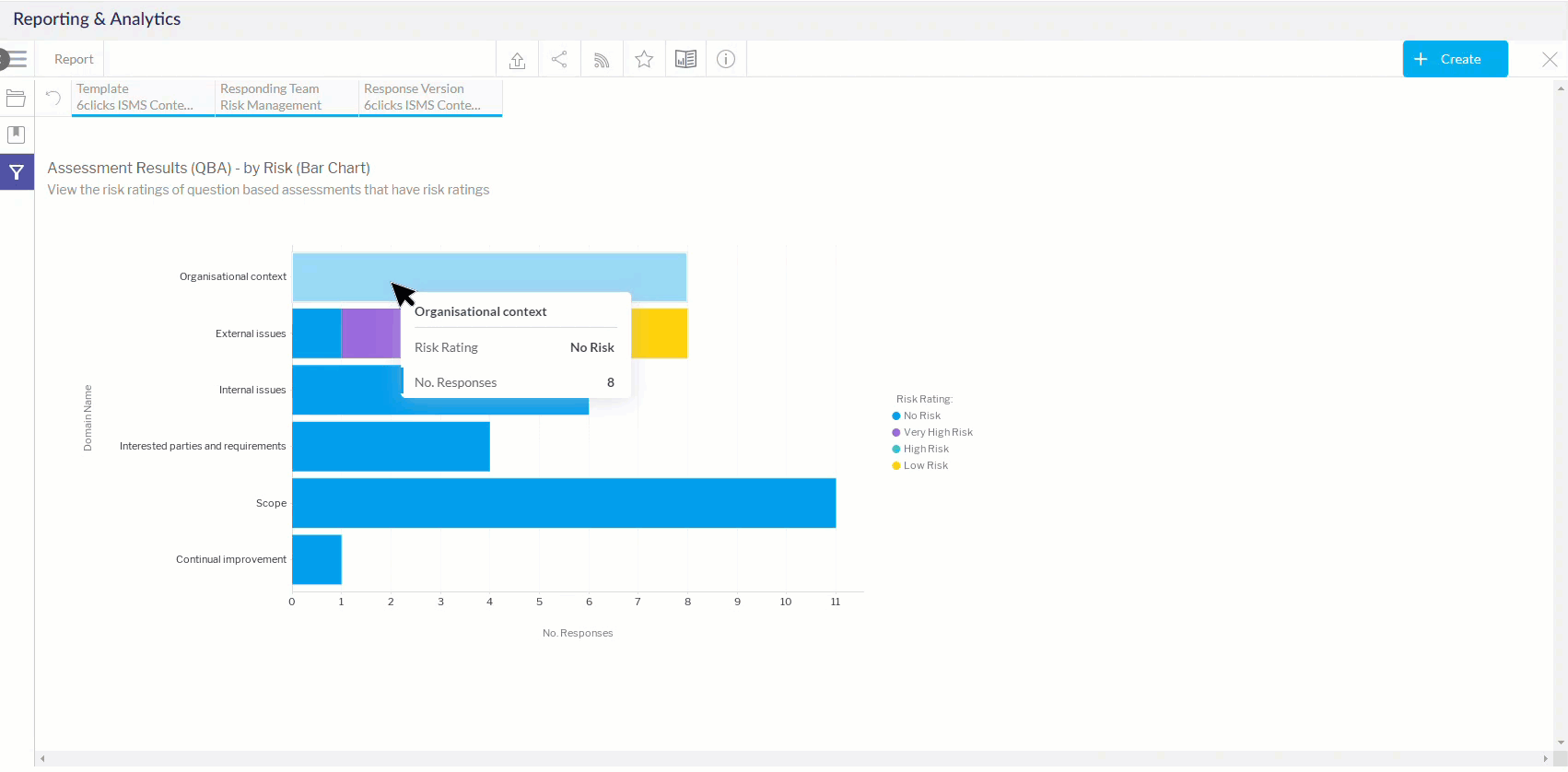This screenshot has width=1568, height=772.
Task: Open the storyboard chart-page icon
Action: (685, 60)
